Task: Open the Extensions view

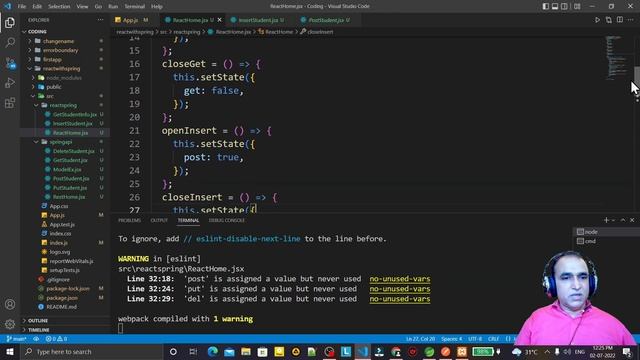Action: click(x=10, y=102)
